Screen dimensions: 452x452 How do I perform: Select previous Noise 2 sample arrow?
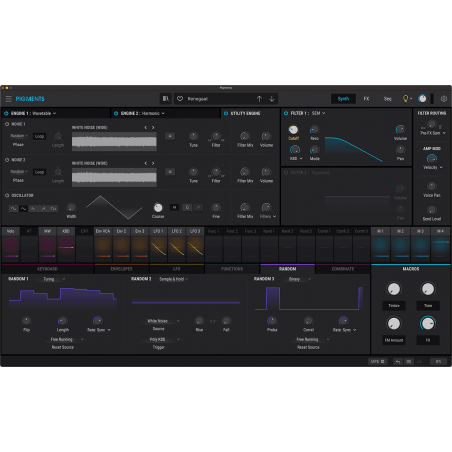146,163
